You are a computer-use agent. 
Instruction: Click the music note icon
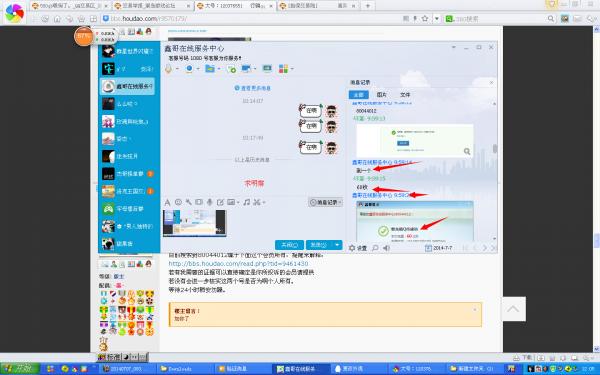pyautogui.click(x=246, y=202)
